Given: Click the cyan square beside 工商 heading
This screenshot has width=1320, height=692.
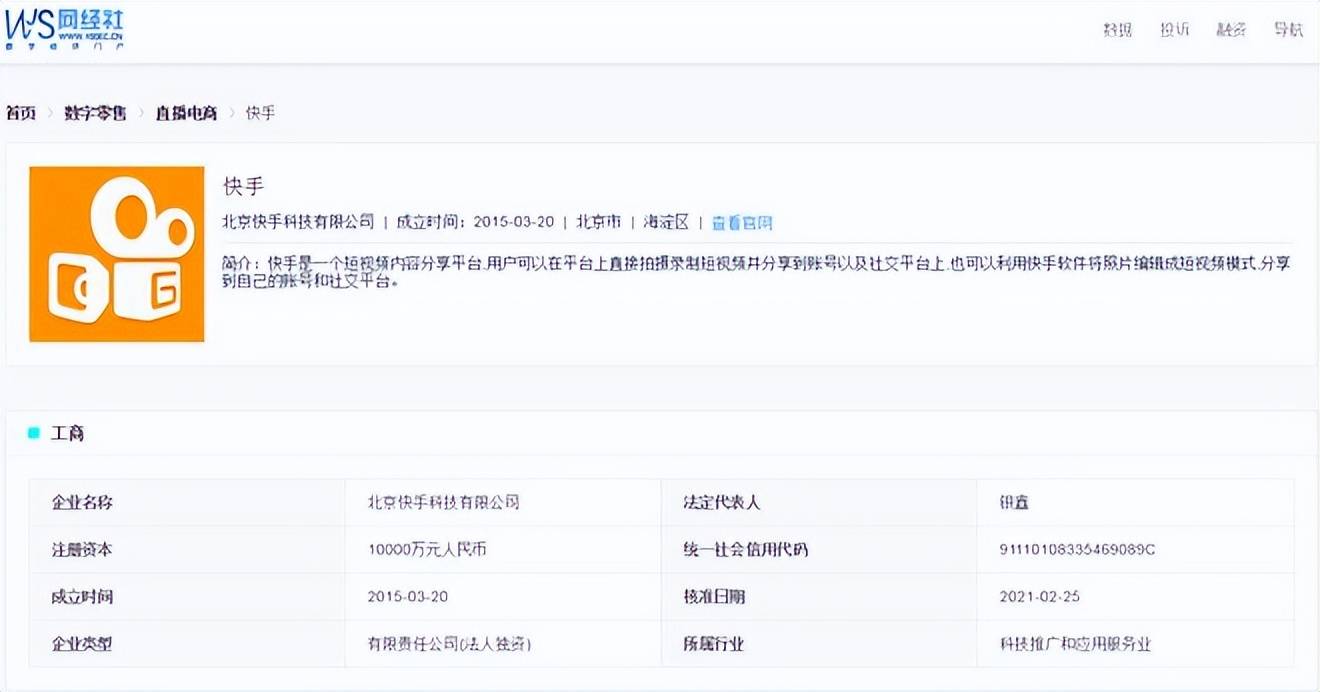Looking at the screenshot, I should click(34, 433).
